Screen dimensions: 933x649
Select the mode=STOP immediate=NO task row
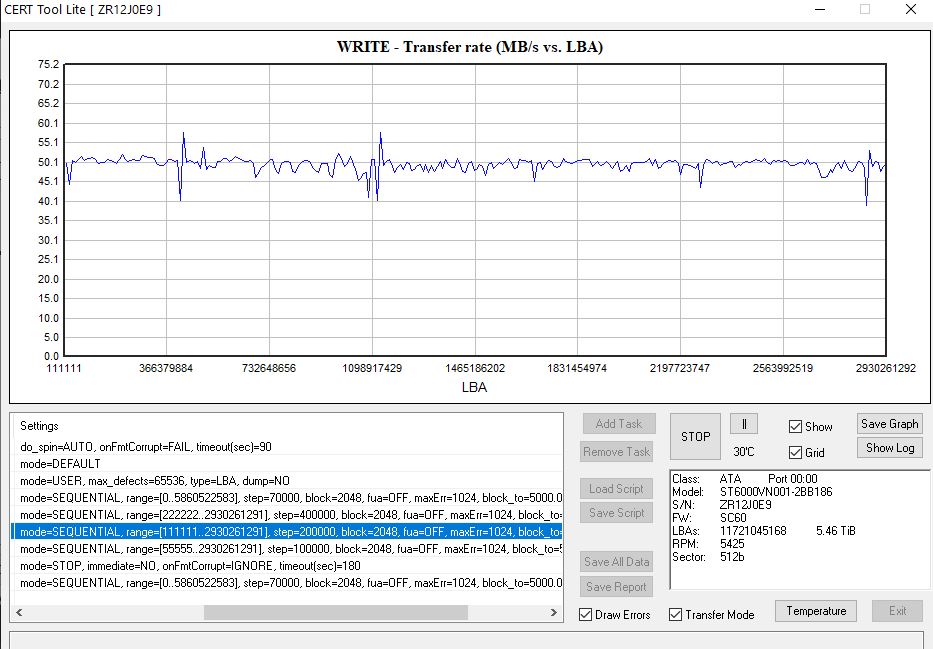pyautogui.click(x=287, y=566)
